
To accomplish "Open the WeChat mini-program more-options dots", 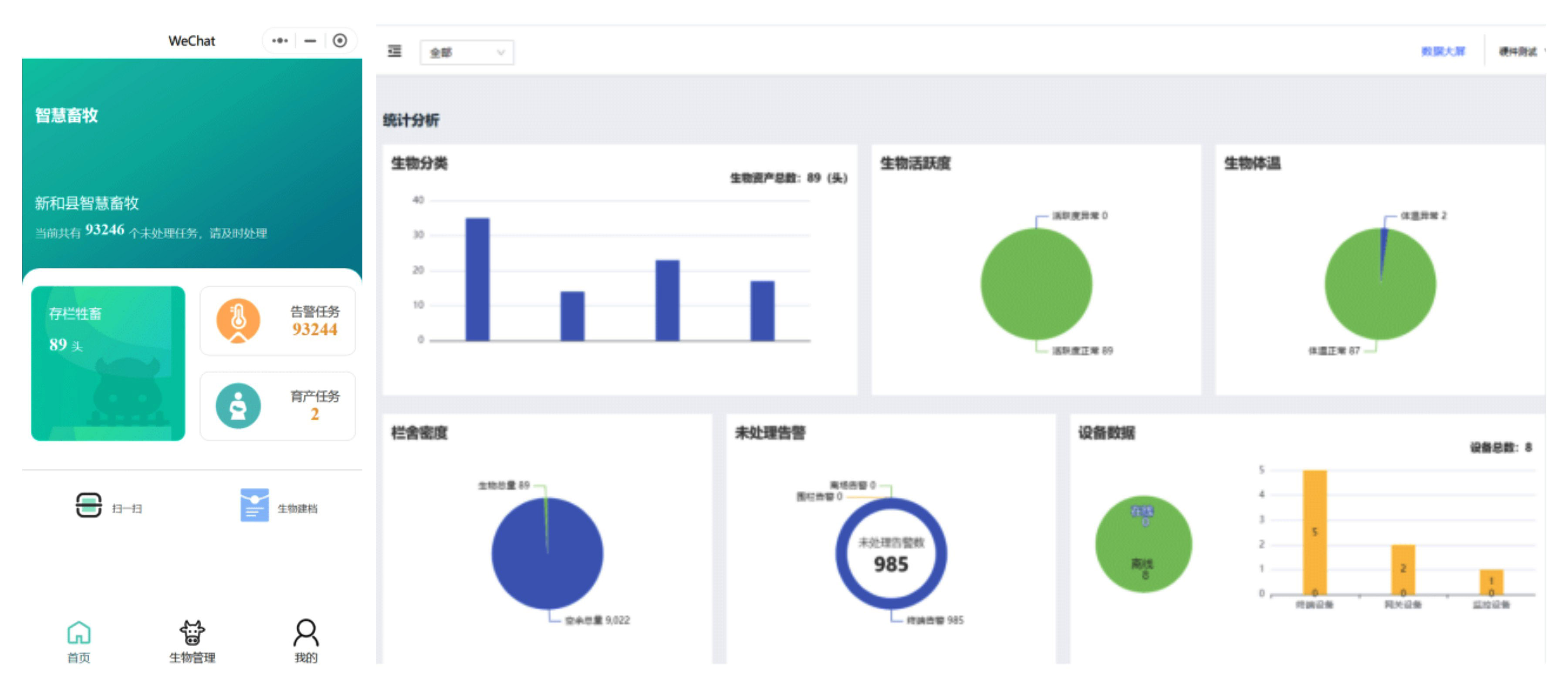I will (x=279, y=41).
